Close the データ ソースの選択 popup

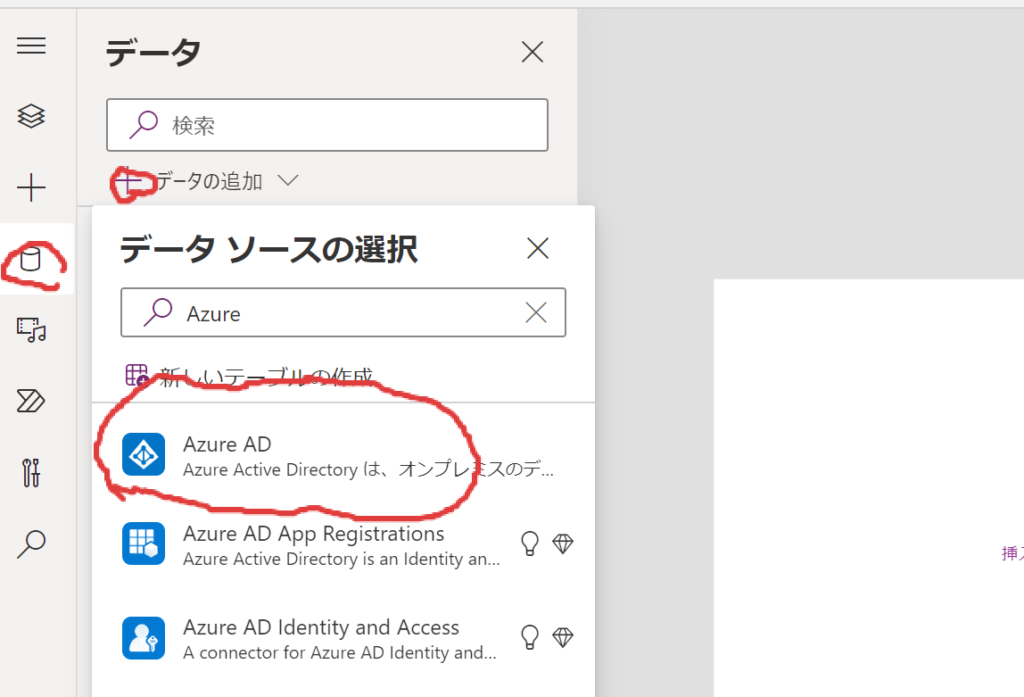coord(538,248)
